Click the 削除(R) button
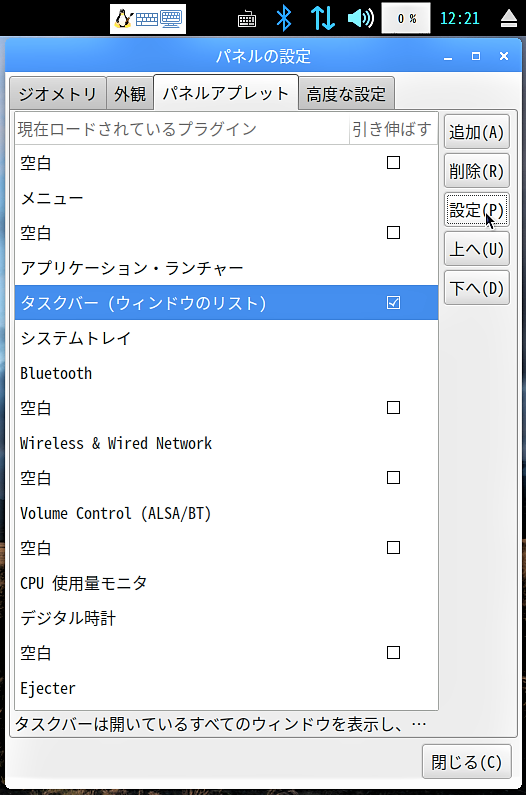 point(477,171)
